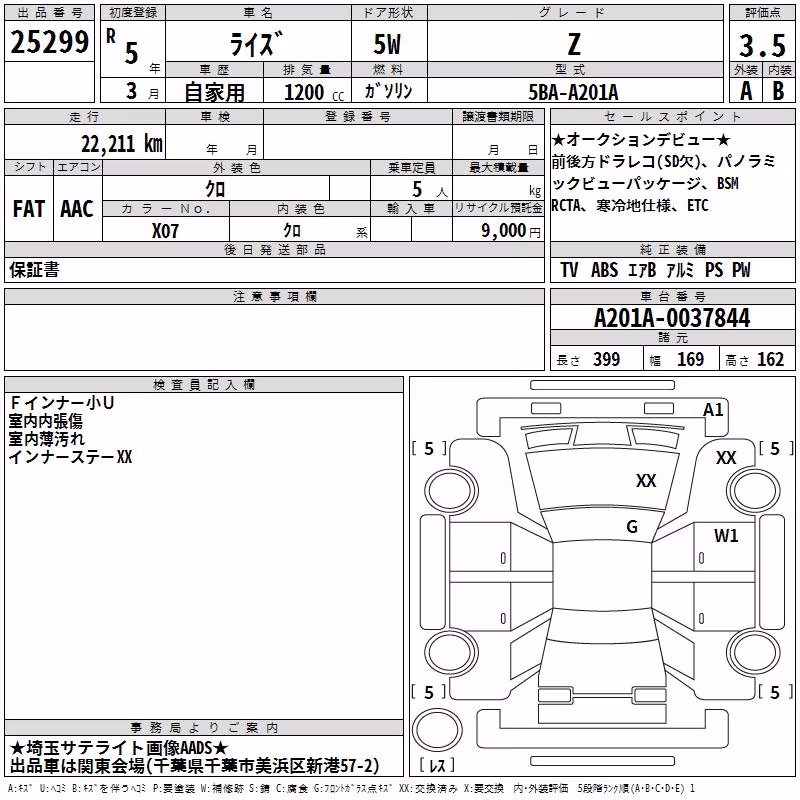The image size is (800, 800).
Task: Select the height value 162
Action: point(770,359)
